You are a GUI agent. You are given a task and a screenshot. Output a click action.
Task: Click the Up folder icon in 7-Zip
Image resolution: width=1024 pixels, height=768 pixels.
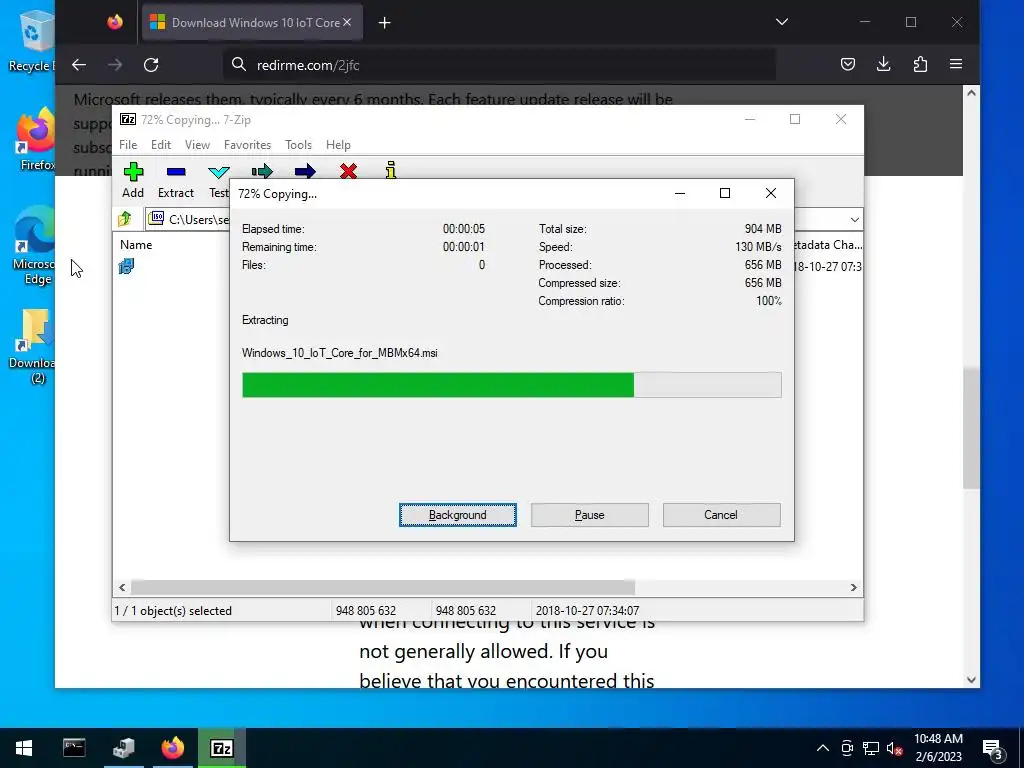pos(125,219)
